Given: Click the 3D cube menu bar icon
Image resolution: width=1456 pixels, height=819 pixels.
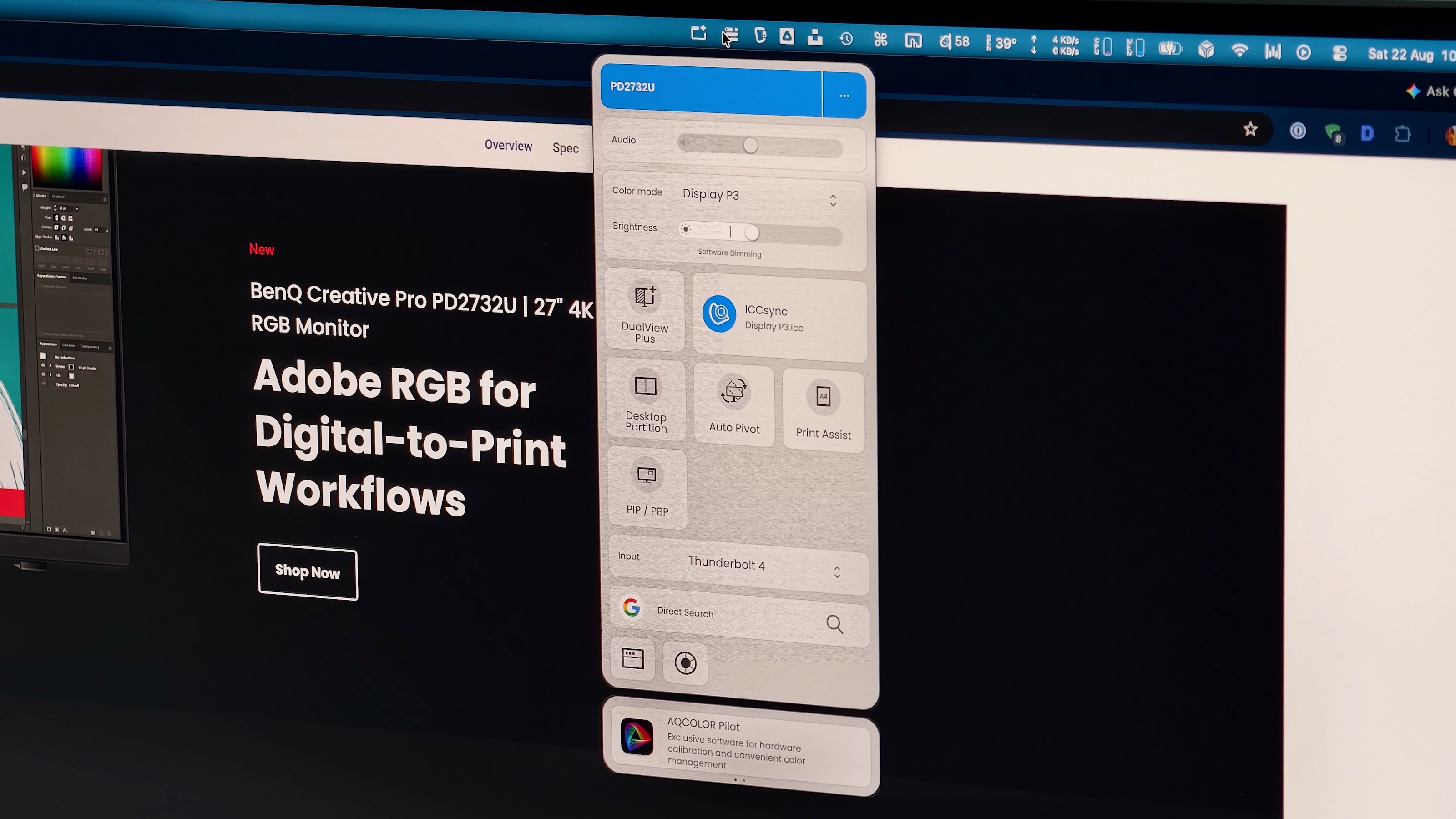Looking at the screenshot, I should point(1206,50).
